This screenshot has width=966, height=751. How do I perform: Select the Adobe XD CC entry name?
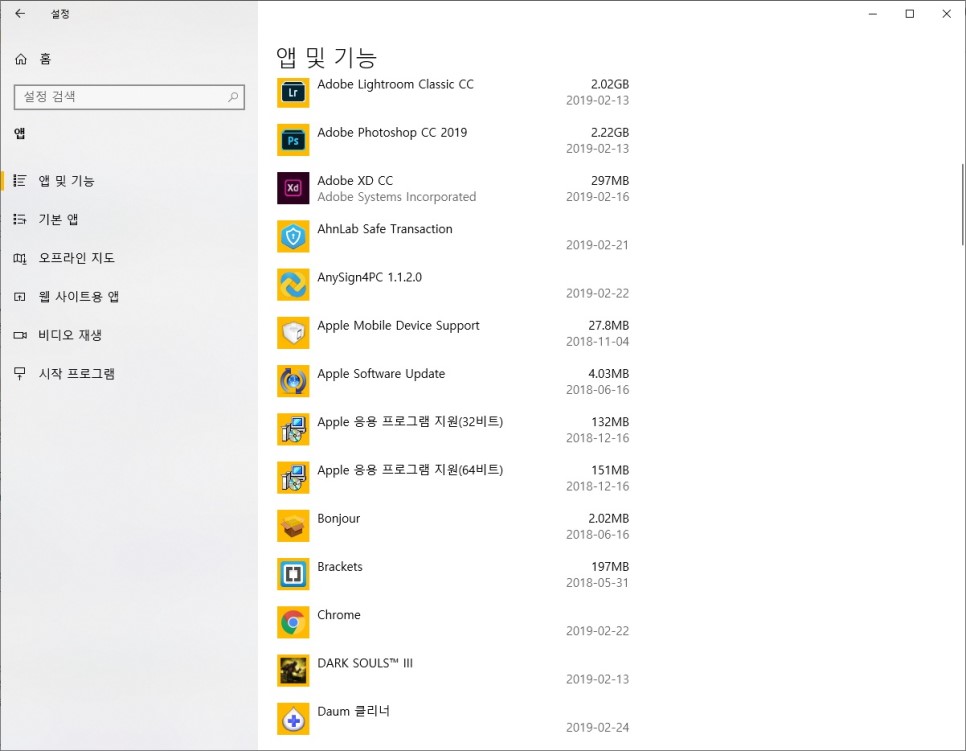(355, 181)
